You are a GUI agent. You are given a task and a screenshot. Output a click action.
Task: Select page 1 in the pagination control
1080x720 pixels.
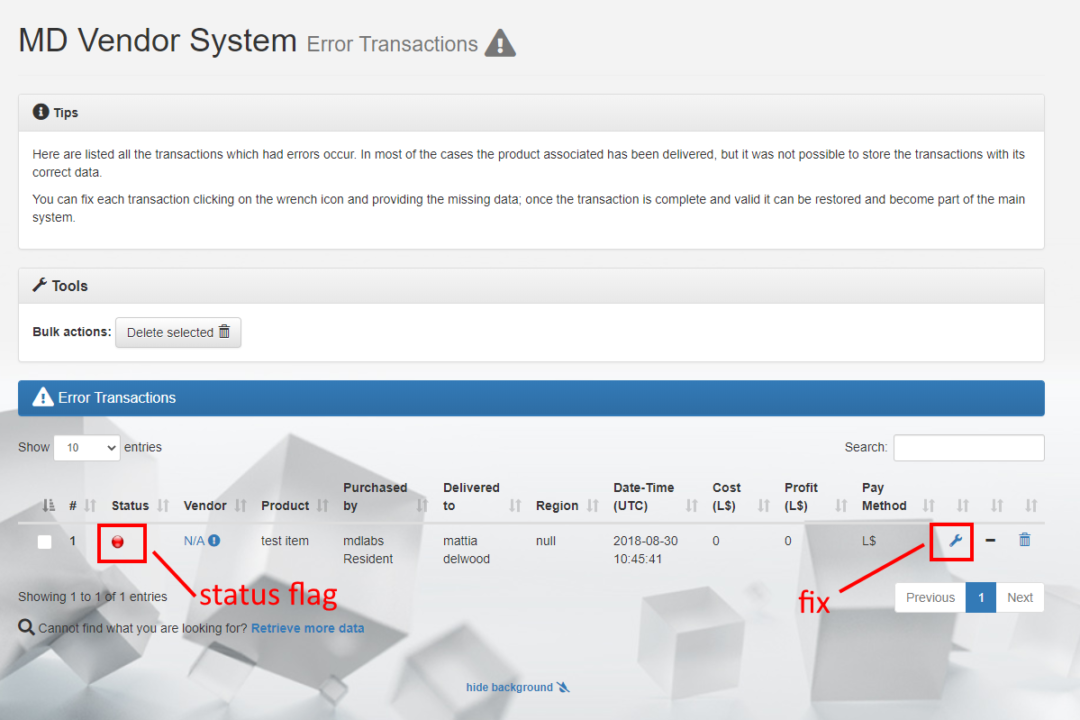click(981, 597)
